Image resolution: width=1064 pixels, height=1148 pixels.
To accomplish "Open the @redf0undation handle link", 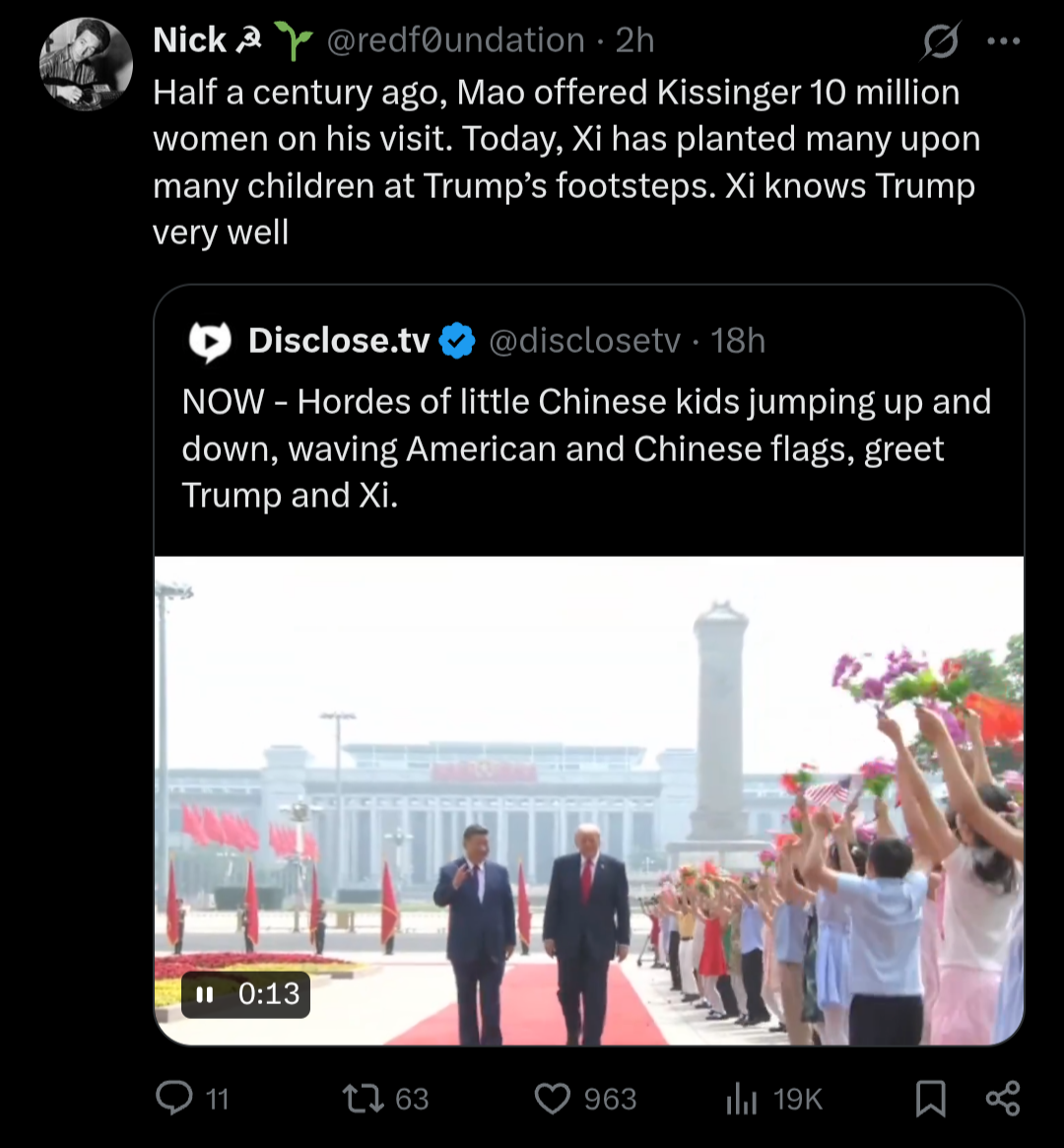I will 455,40.
